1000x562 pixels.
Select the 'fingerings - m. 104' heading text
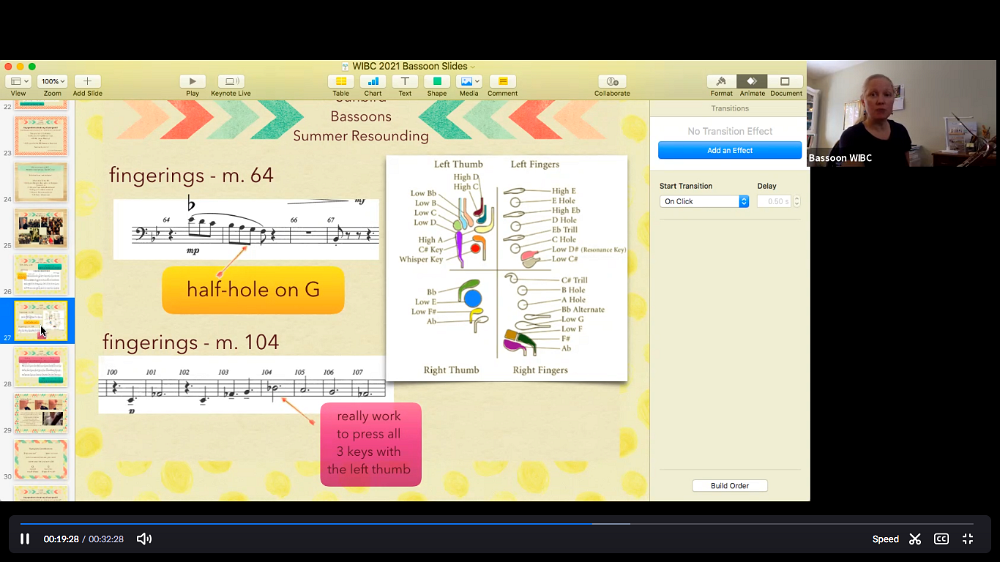click(x=190, y=343)
